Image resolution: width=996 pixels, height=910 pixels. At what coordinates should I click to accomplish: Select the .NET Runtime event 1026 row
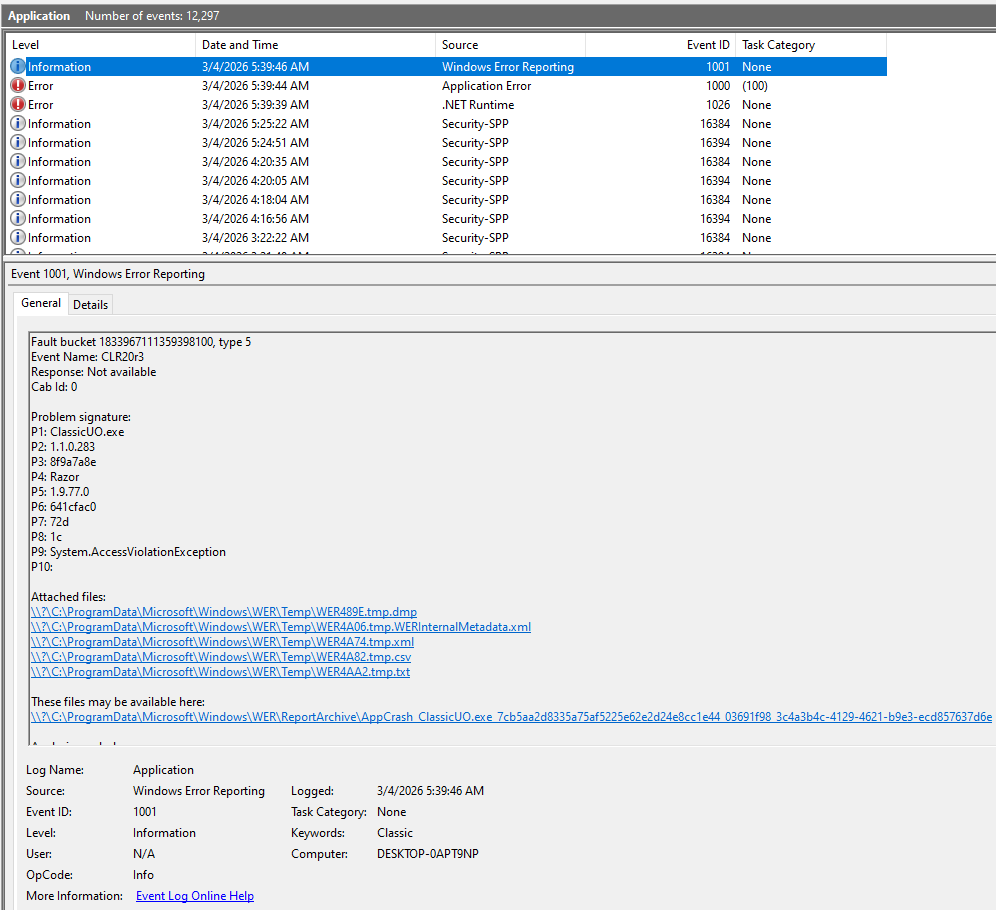[x=447, y=105]
